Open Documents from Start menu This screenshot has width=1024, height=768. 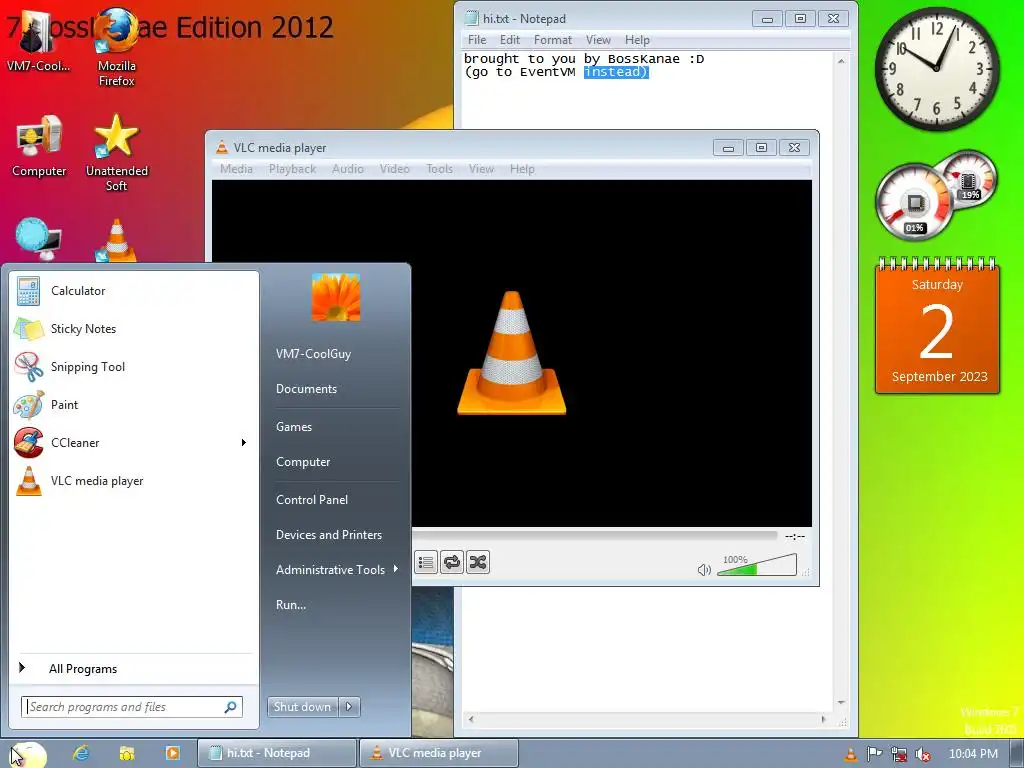306,389
